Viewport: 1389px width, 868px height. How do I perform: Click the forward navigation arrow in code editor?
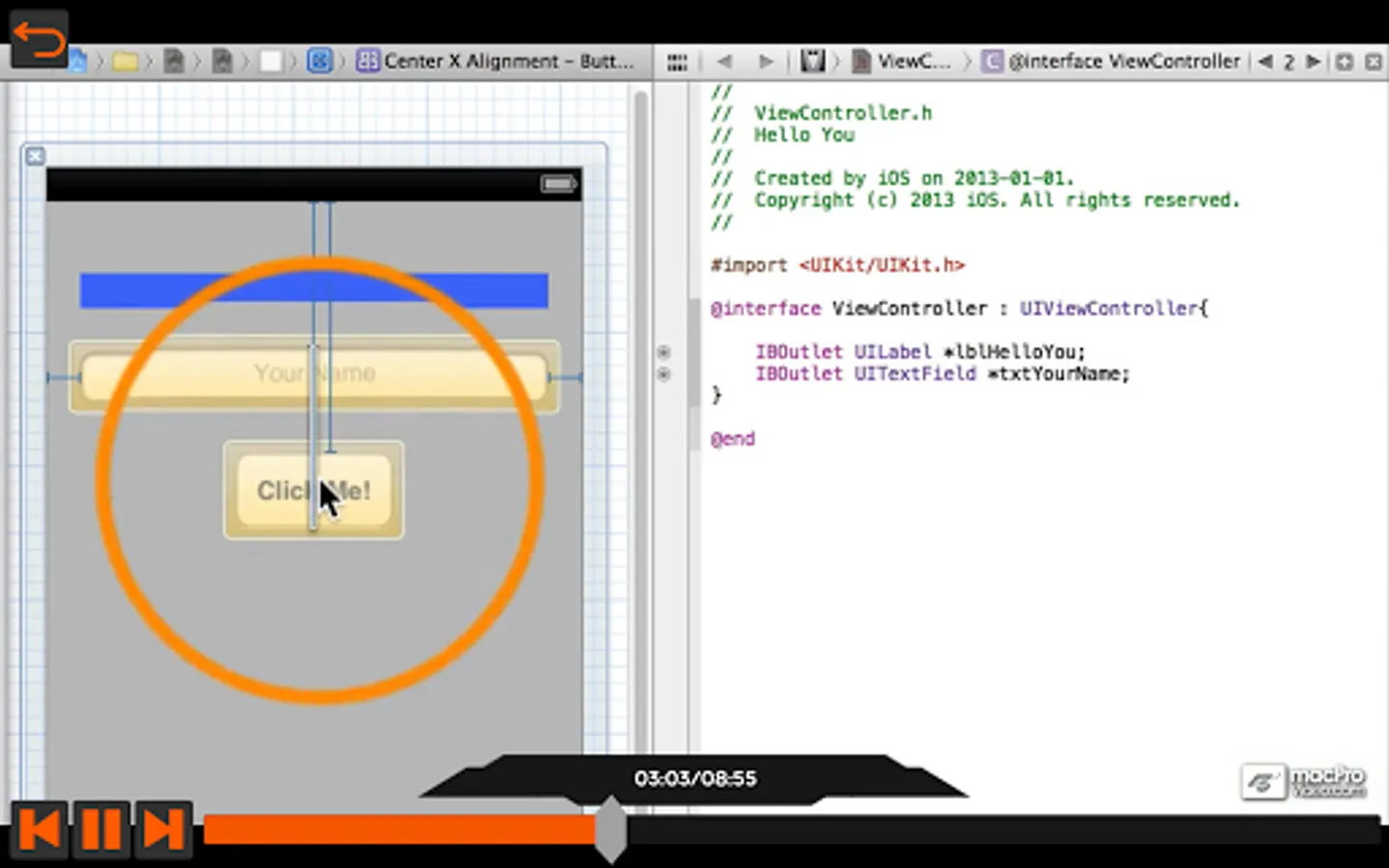click(x=765, y=61)
